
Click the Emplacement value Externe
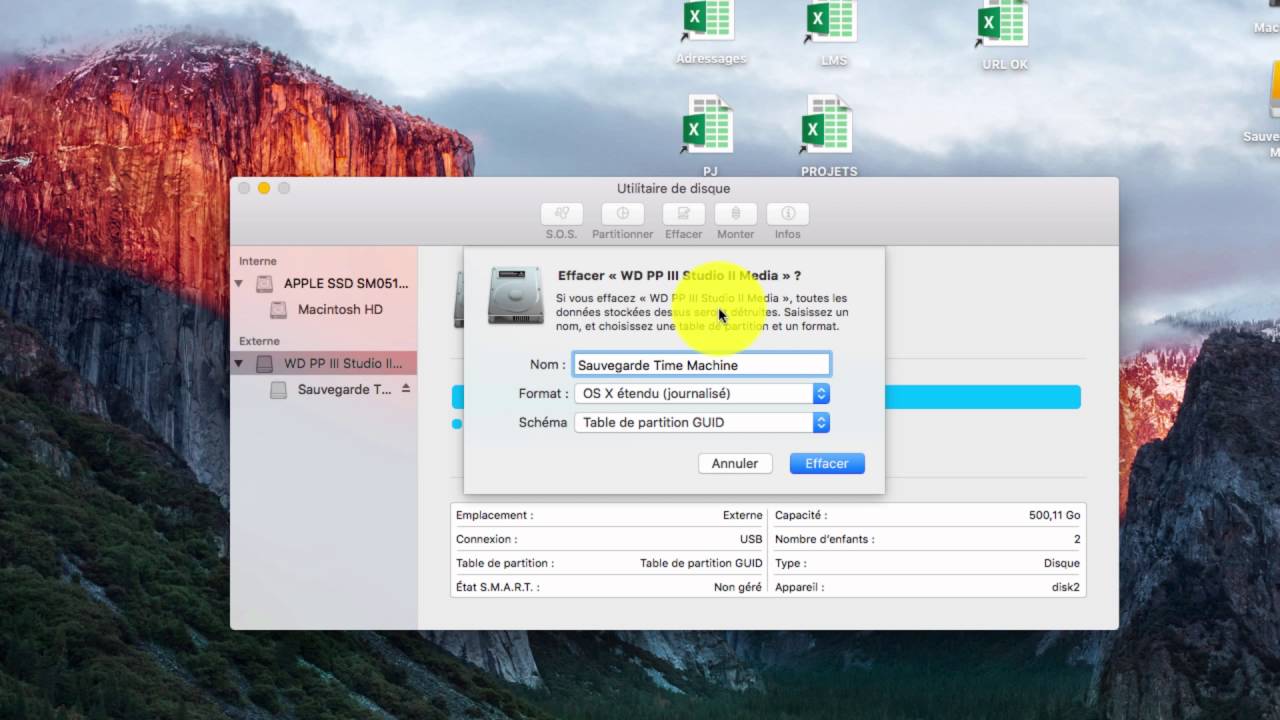pyautogui.click(x=742, y=515)
